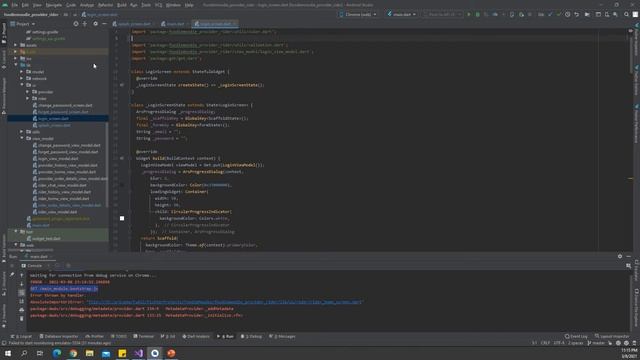Open the Layout Inspector button
The height and width of the screenshot is (360, 640).
612,336
